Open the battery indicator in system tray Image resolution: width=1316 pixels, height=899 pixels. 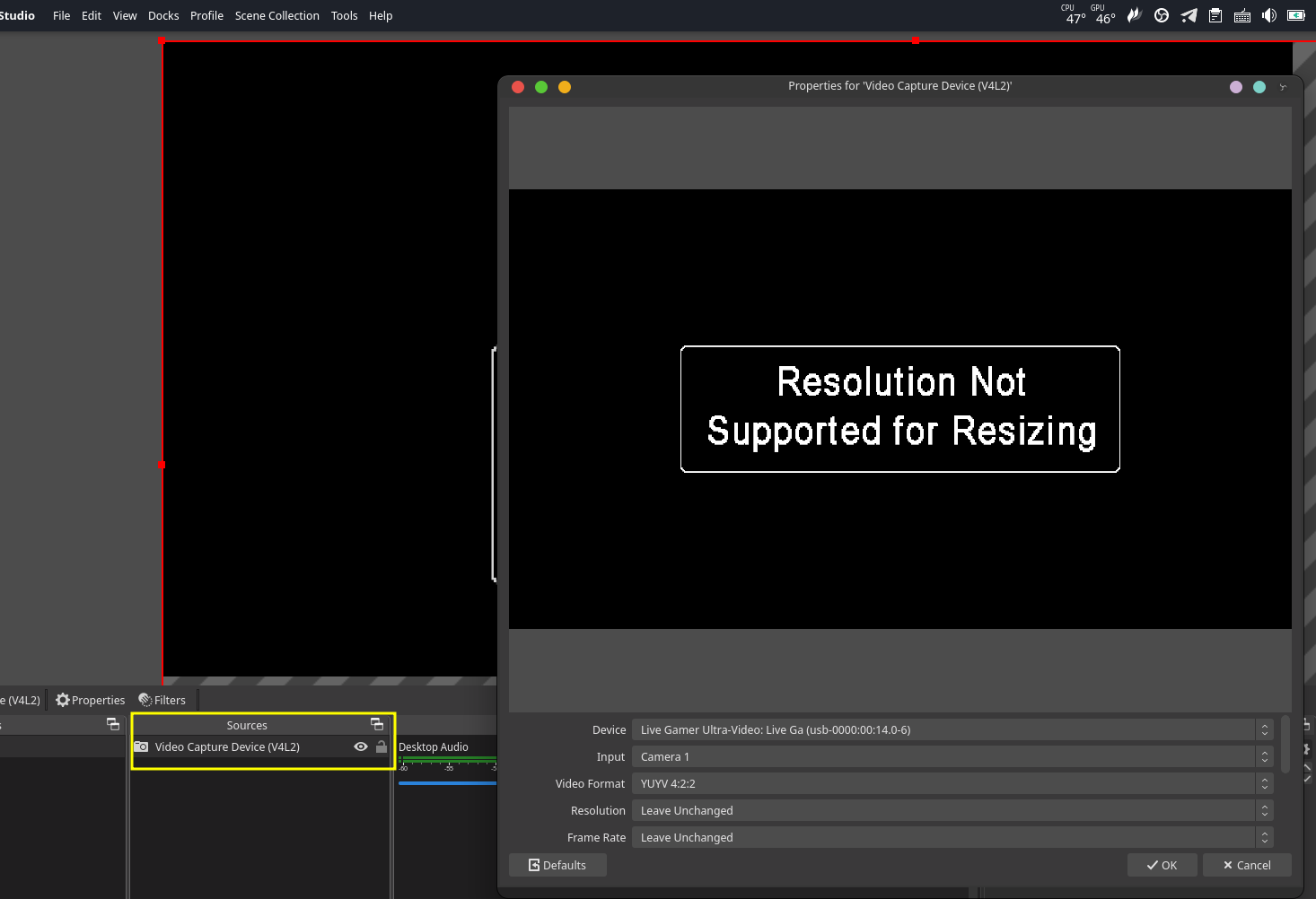pos(1296,15)
